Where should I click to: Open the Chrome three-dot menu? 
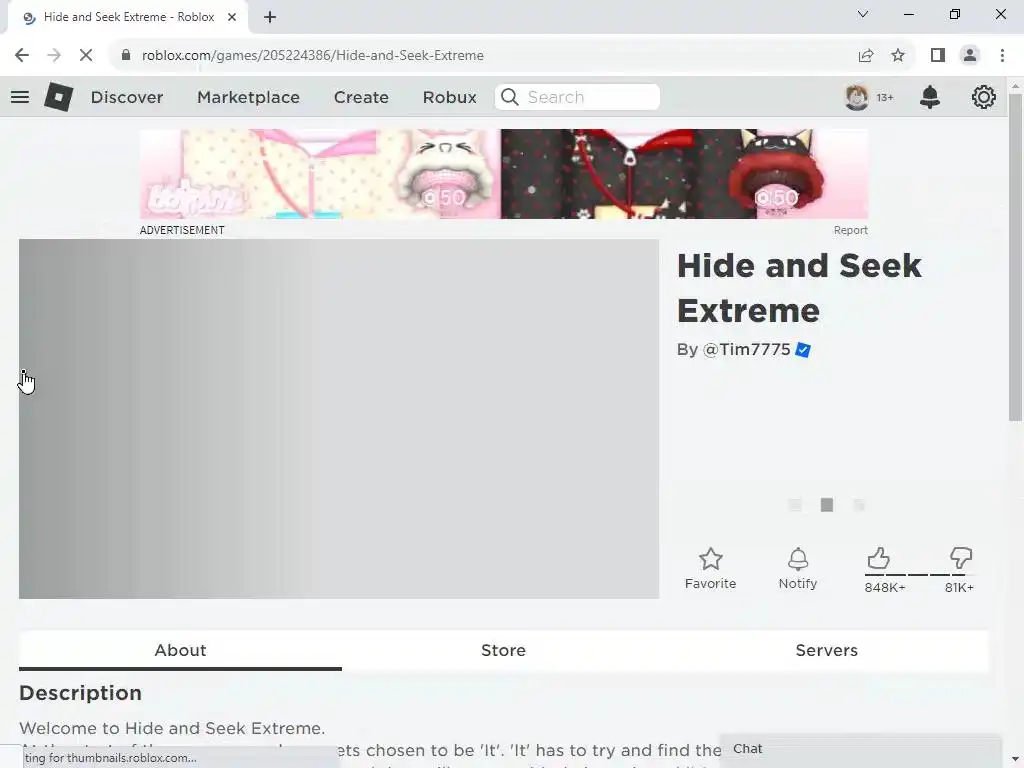1002,56
